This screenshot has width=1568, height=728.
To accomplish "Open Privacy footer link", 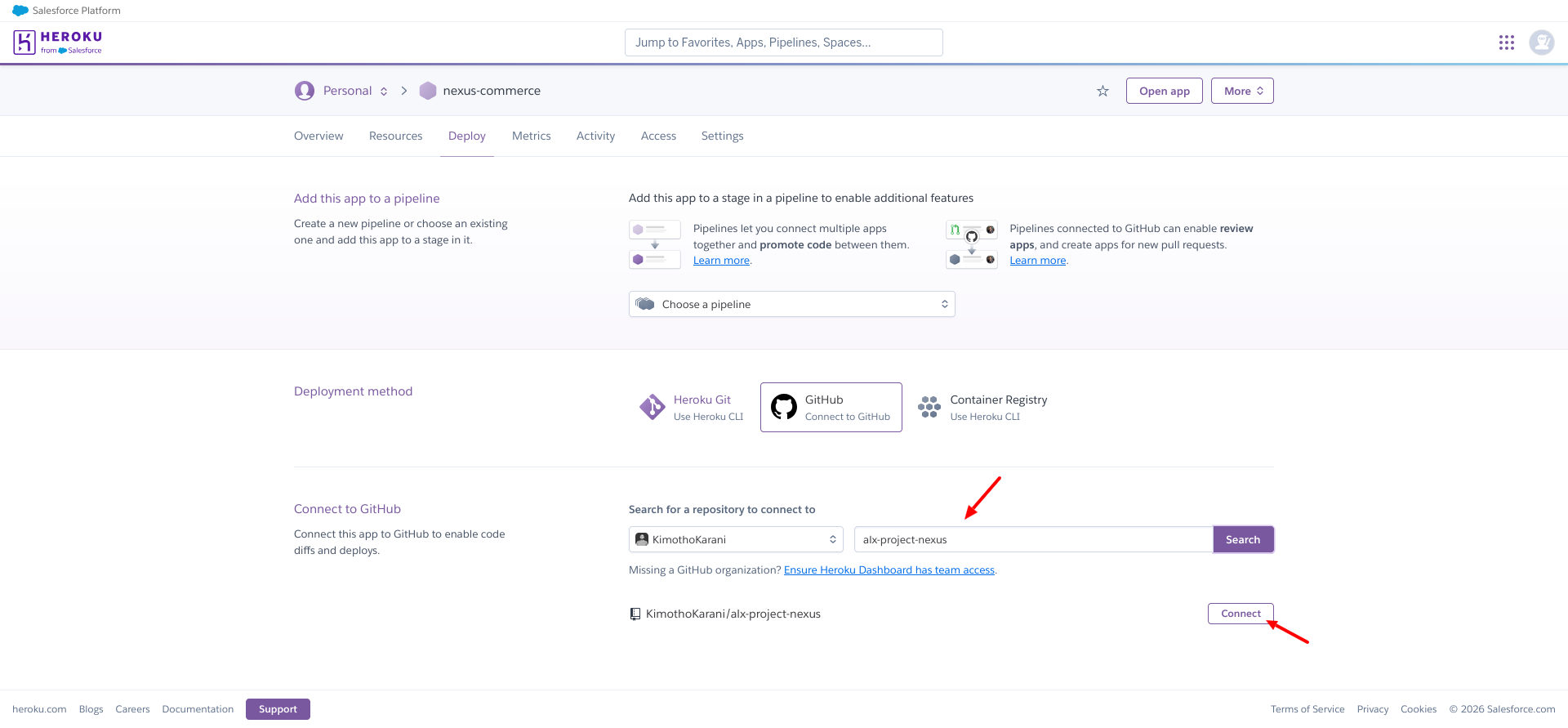I will [x=1373, y=709].
